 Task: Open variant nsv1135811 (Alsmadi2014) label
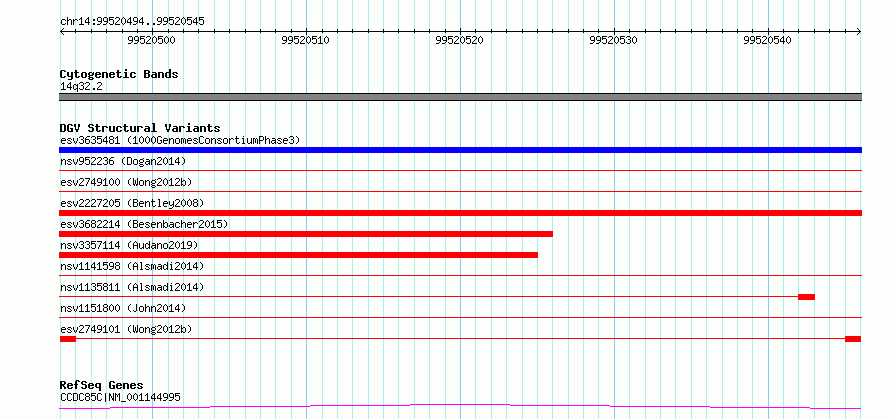[x=132, y=287]
